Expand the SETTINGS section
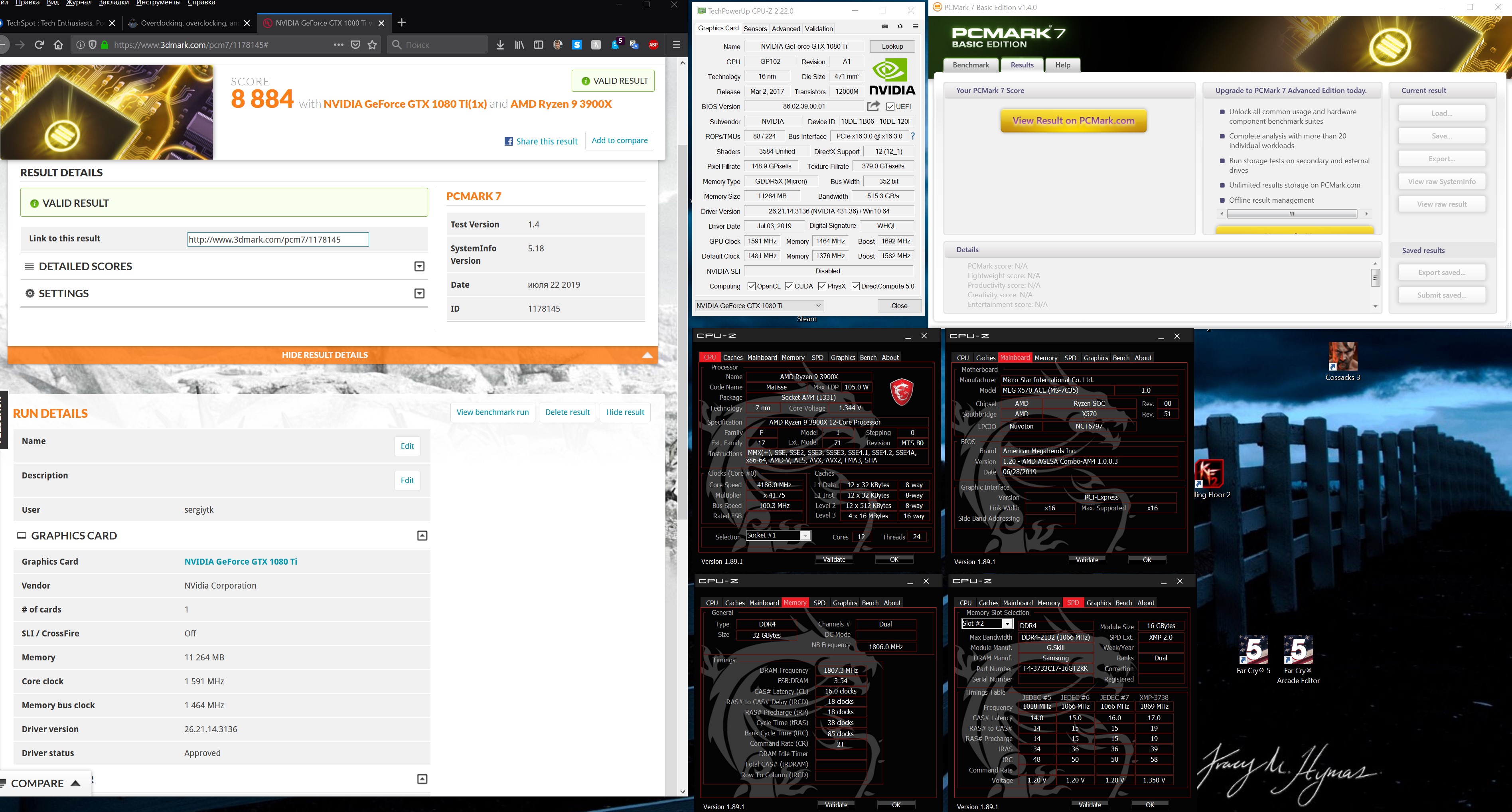 419,294
